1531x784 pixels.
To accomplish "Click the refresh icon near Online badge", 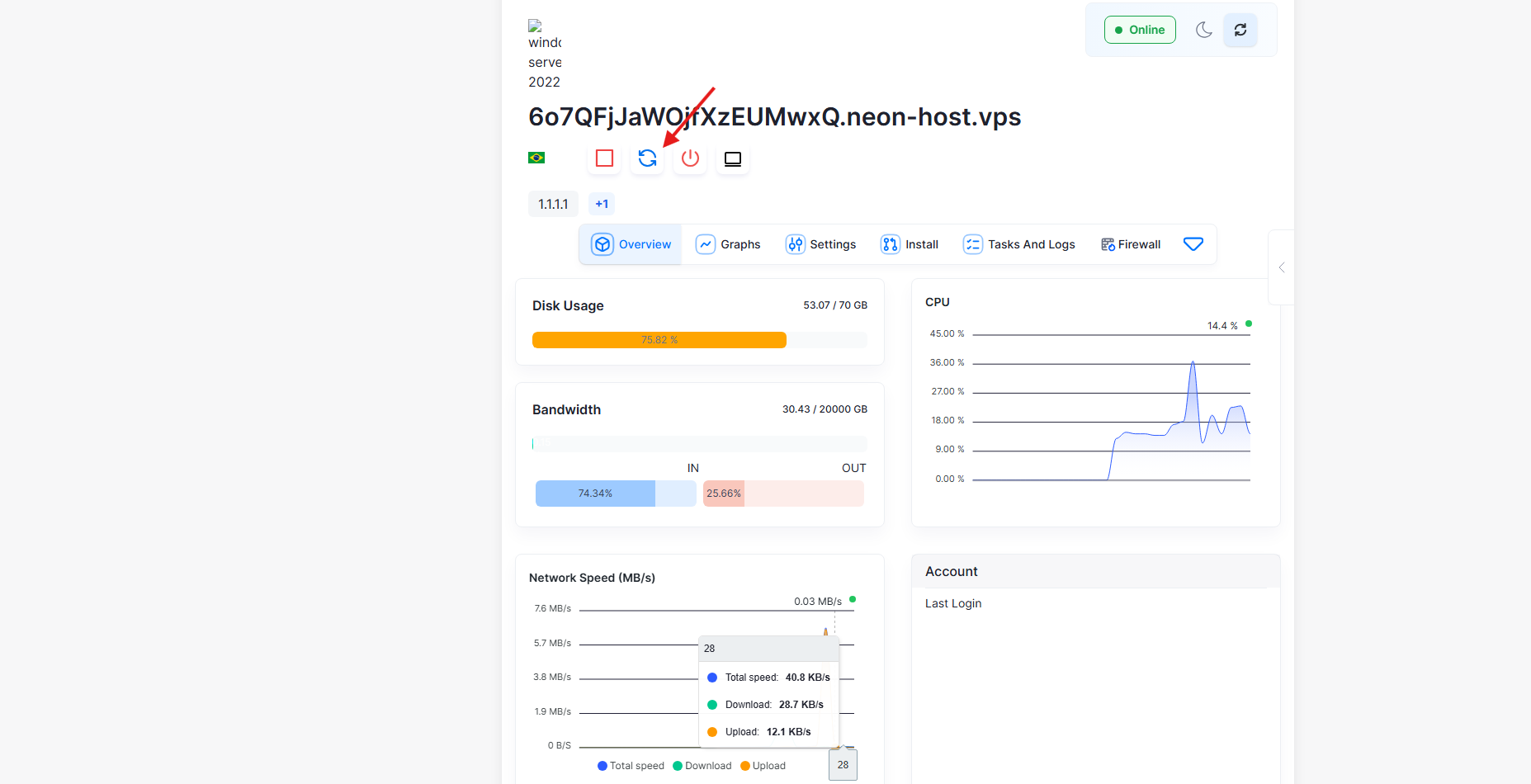I will (x=1240, y=30).
